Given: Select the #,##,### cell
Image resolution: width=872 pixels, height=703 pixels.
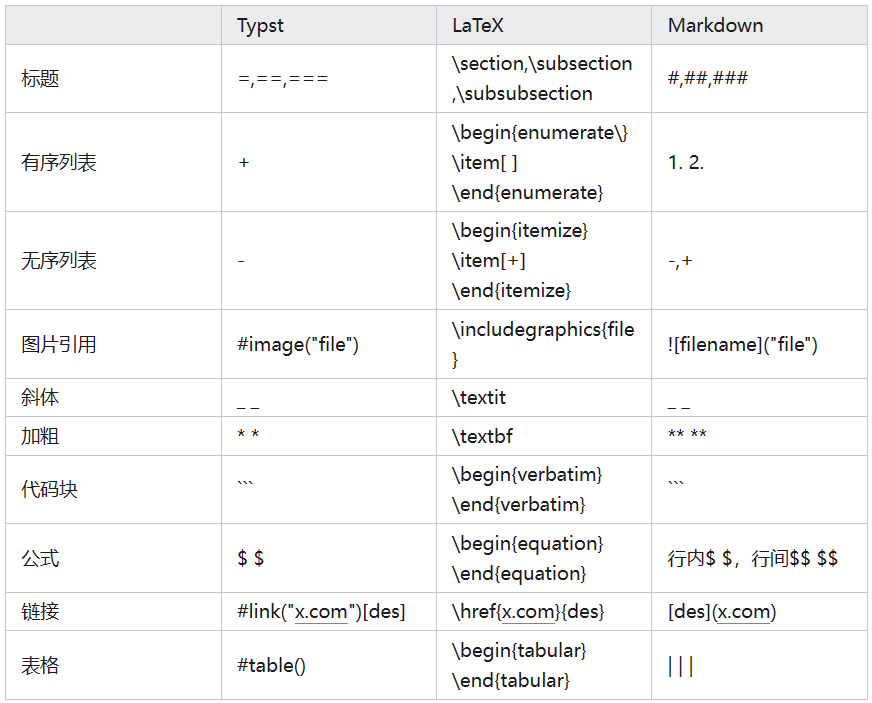Looking at the screenshot, I should (707, 79).
